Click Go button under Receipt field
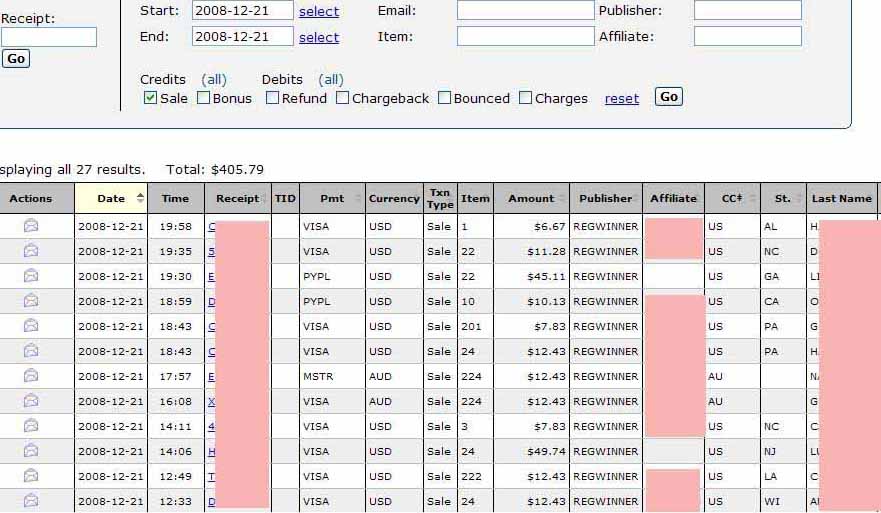The image size is (881, 513). (x=16, y=58)
